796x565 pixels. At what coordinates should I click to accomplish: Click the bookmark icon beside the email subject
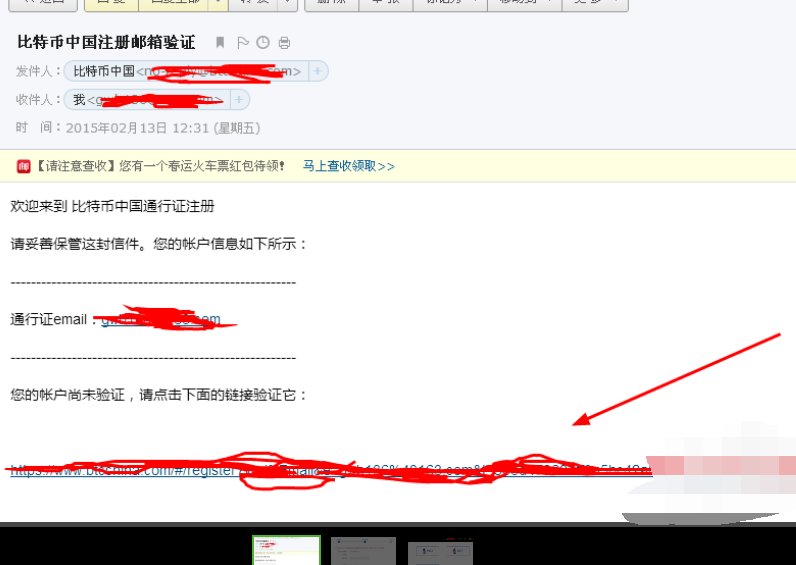[x=220, y=42]
